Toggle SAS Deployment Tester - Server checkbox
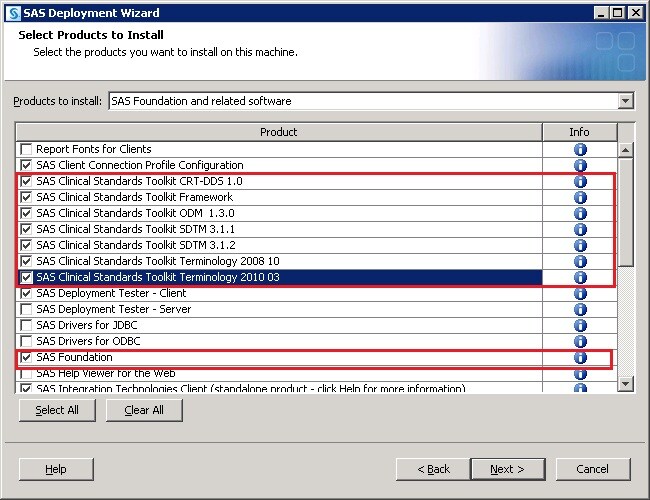 pyautogui.click(x=26, y=309)
